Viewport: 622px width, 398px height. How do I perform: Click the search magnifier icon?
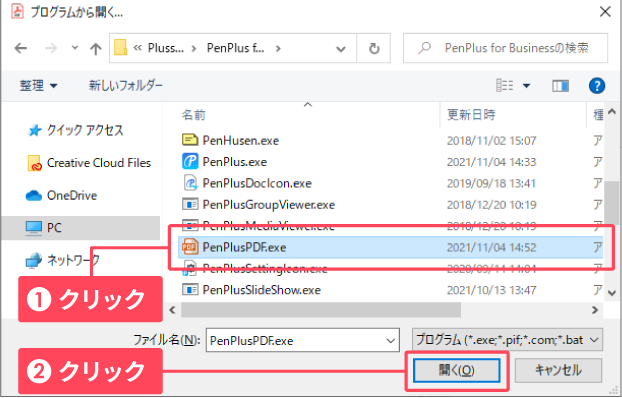point(424,48)
